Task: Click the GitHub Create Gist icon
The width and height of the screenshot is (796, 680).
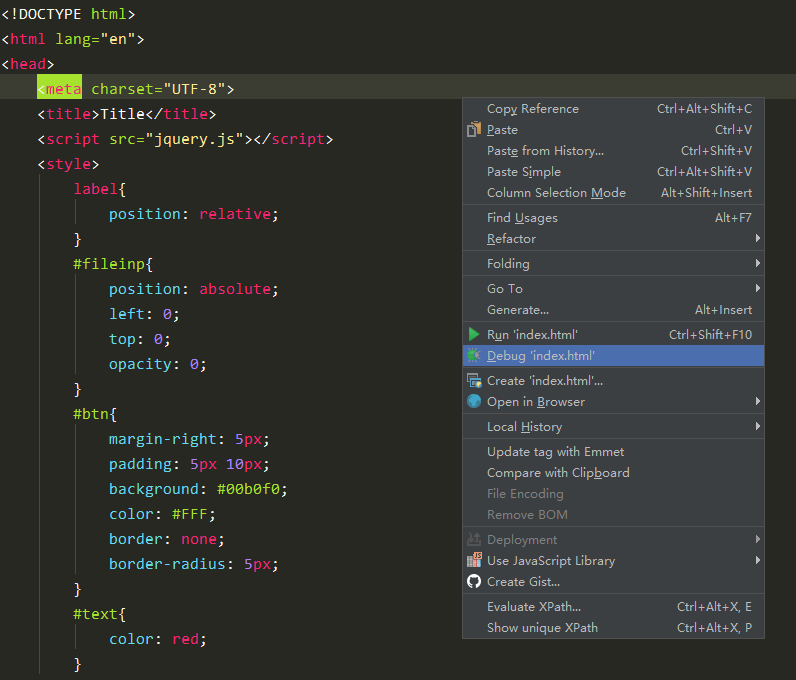Action: (474, 581)
